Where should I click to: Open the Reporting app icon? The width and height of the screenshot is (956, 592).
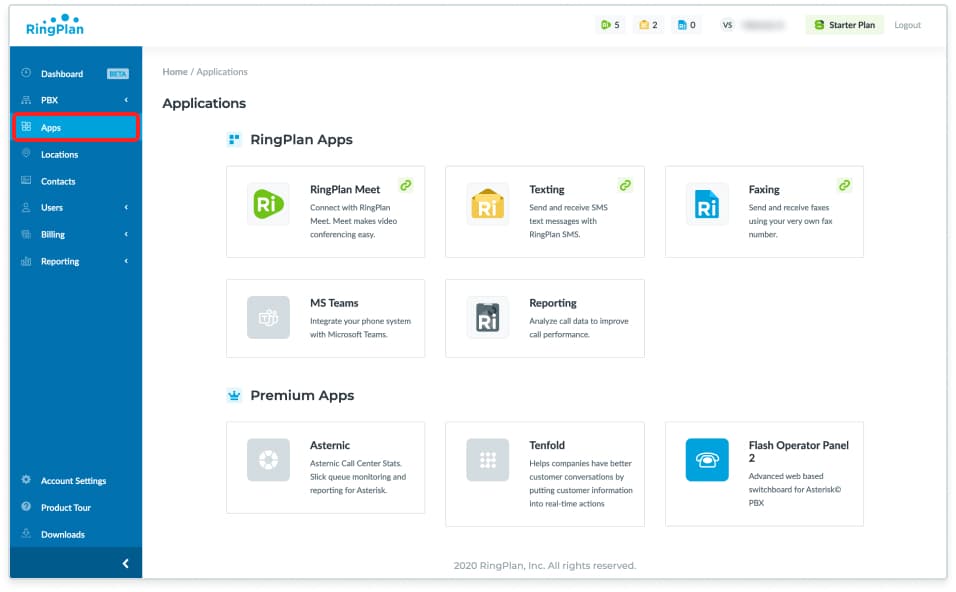487,318
